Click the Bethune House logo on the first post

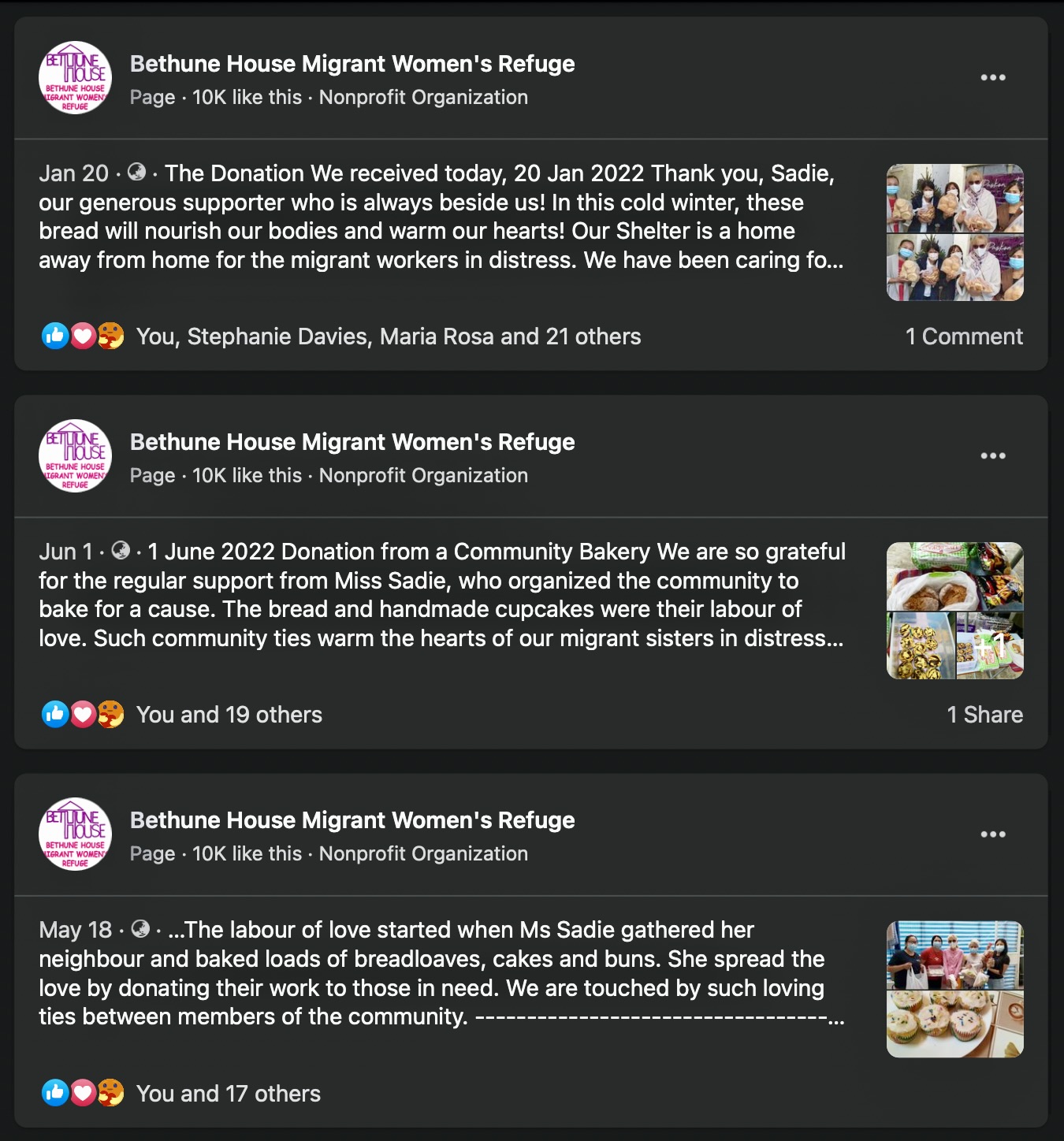point(75,77)
